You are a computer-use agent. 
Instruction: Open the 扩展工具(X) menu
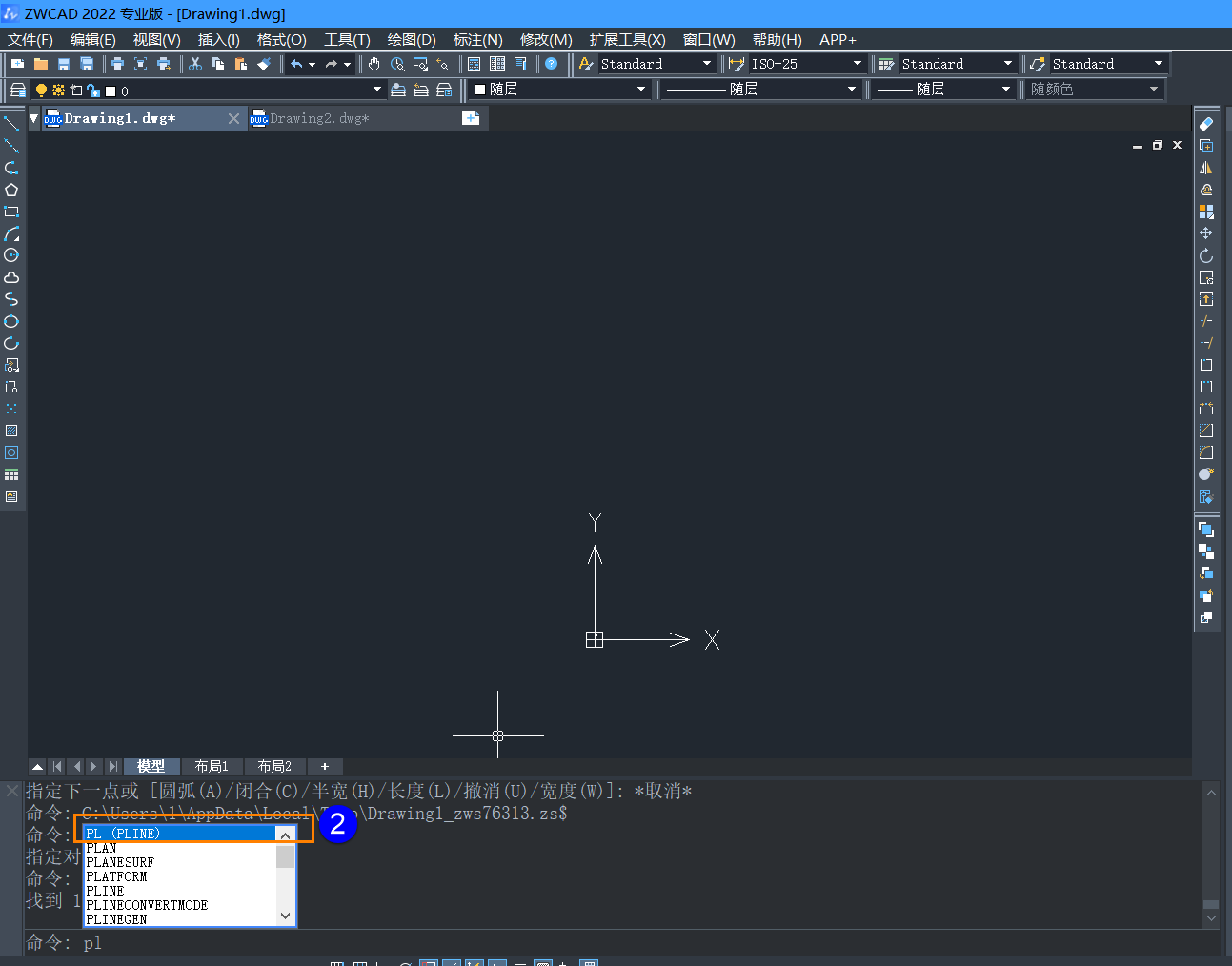click(627, 40)
